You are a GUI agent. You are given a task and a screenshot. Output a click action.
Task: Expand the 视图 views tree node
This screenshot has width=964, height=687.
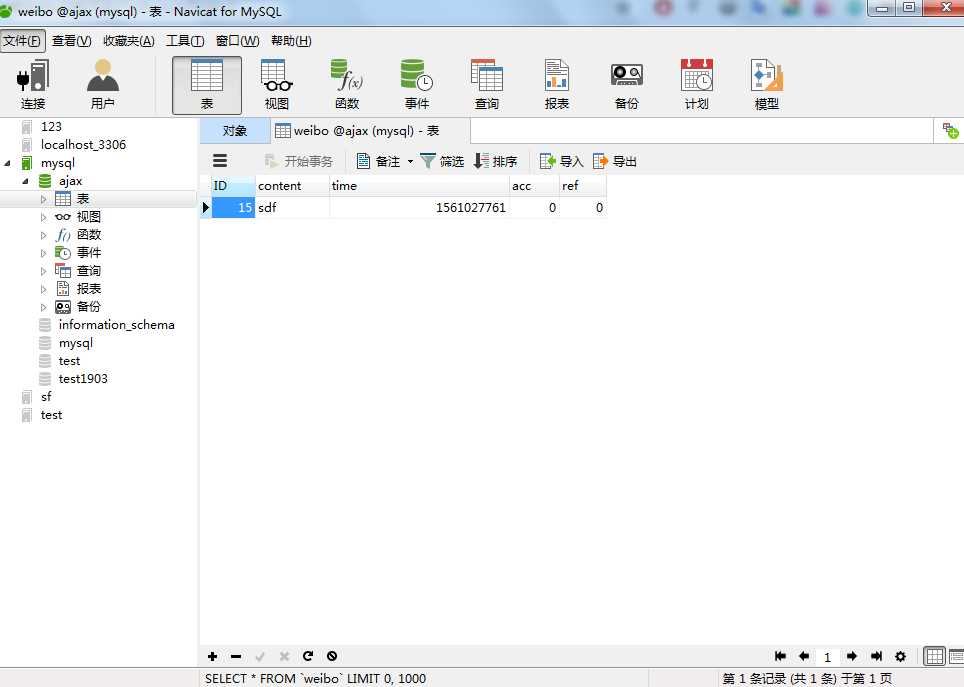point(43,216)
